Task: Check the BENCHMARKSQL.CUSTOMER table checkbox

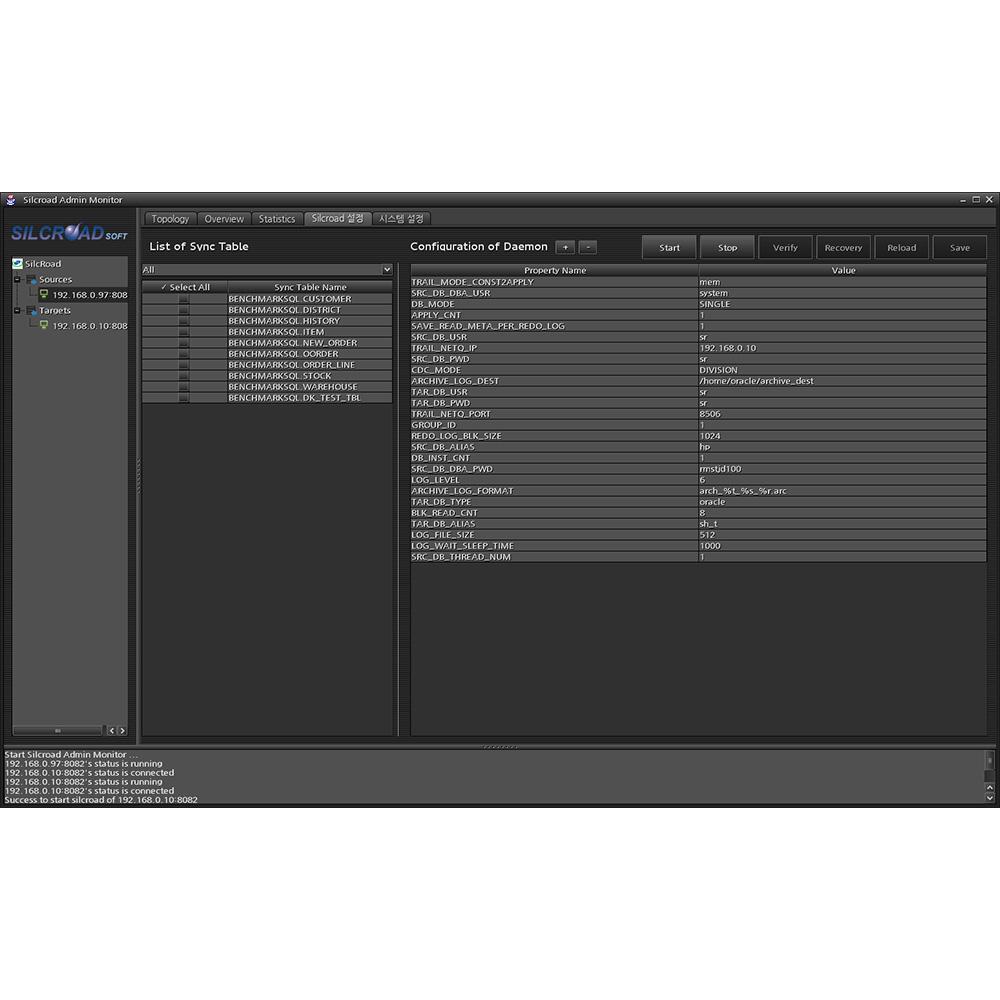Action: (182, 298)
